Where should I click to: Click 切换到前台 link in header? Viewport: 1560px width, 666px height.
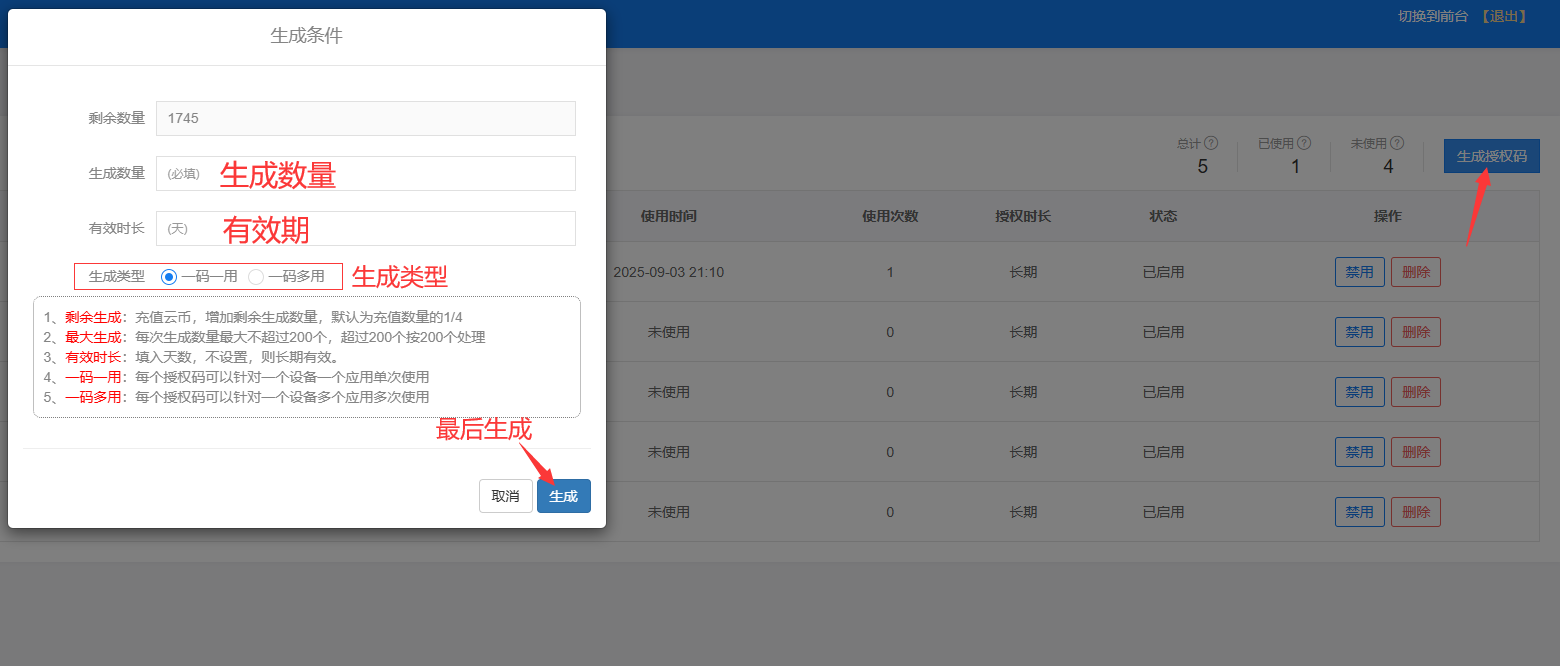click(x=1433, y=17)
